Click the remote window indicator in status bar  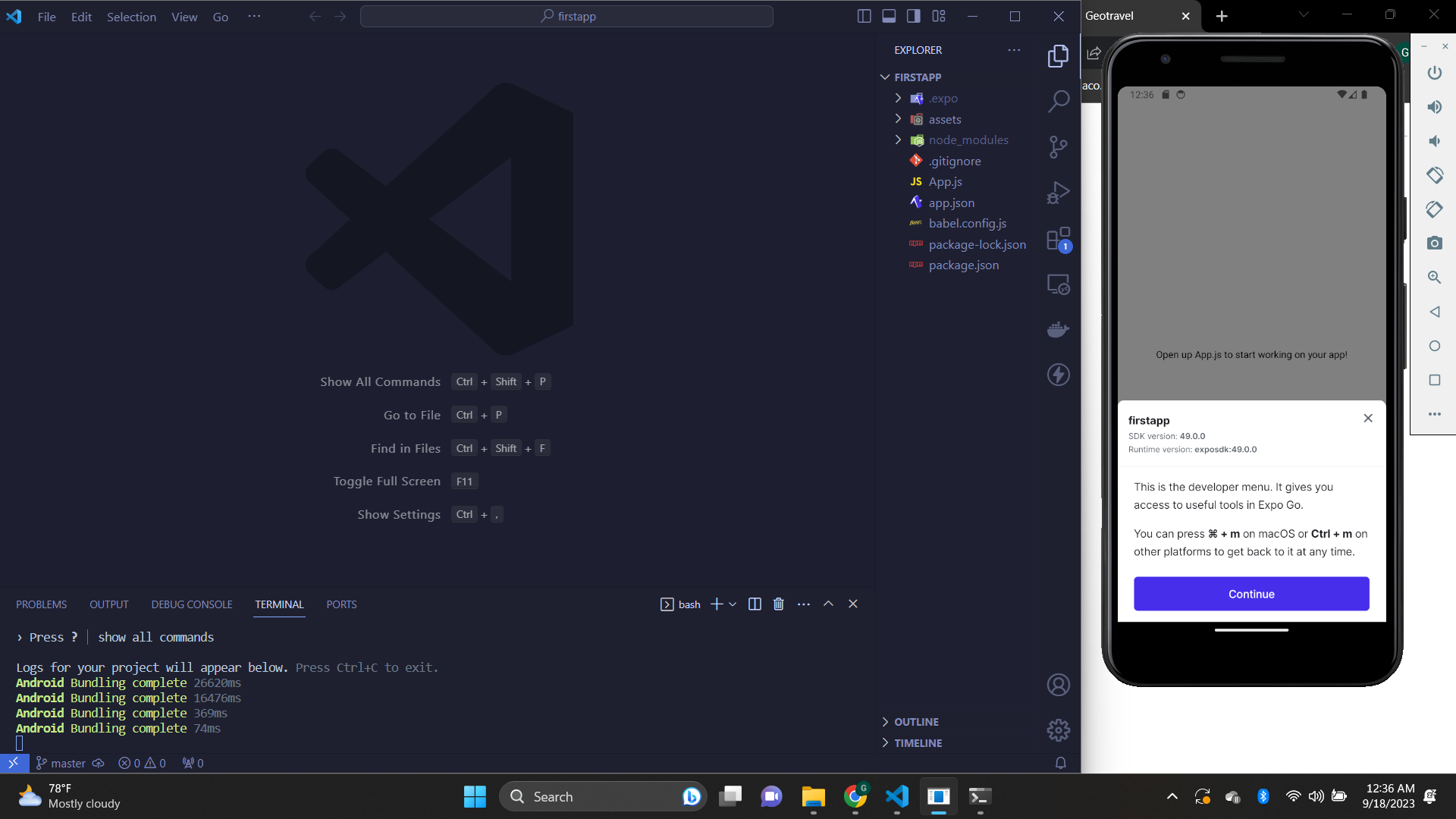click(x=14, y=763)
